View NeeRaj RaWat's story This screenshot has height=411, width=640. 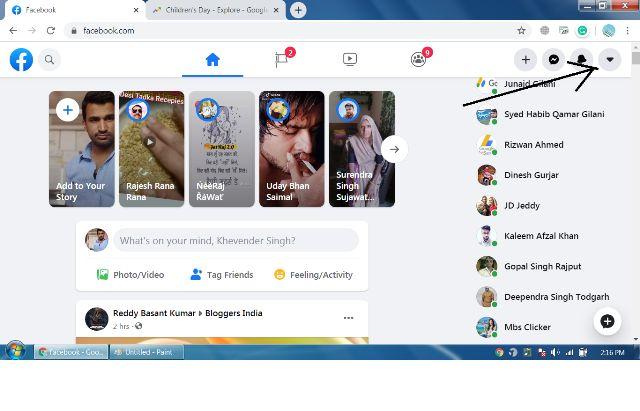[222, 149]
